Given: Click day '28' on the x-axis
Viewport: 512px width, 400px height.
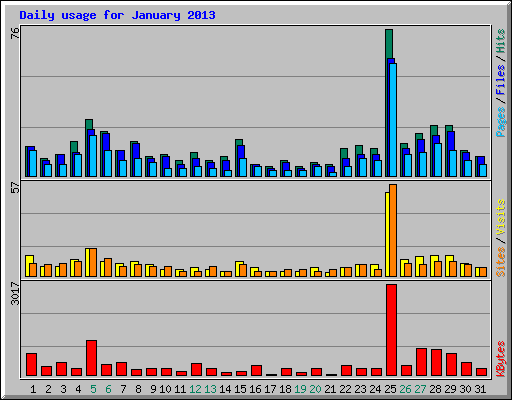Looking at the screenshot, I should 435,389.
